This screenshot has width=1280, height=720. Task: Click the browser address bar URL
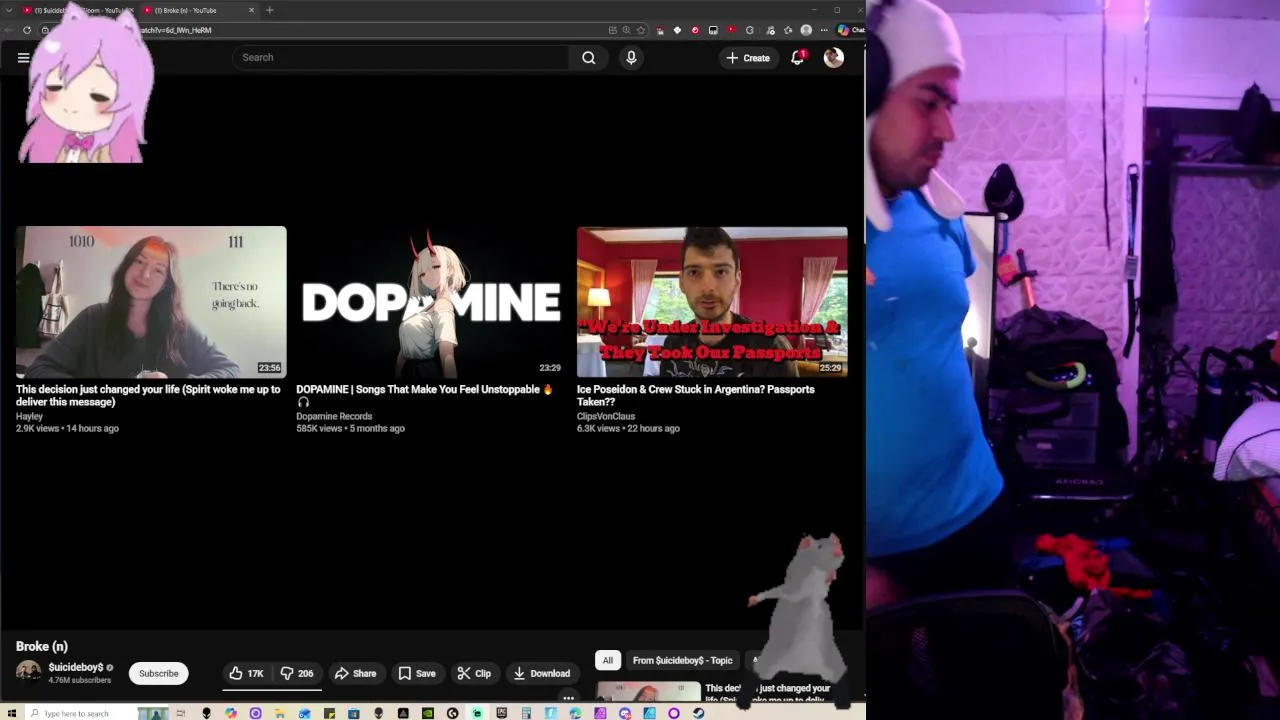tap(175, 30)
